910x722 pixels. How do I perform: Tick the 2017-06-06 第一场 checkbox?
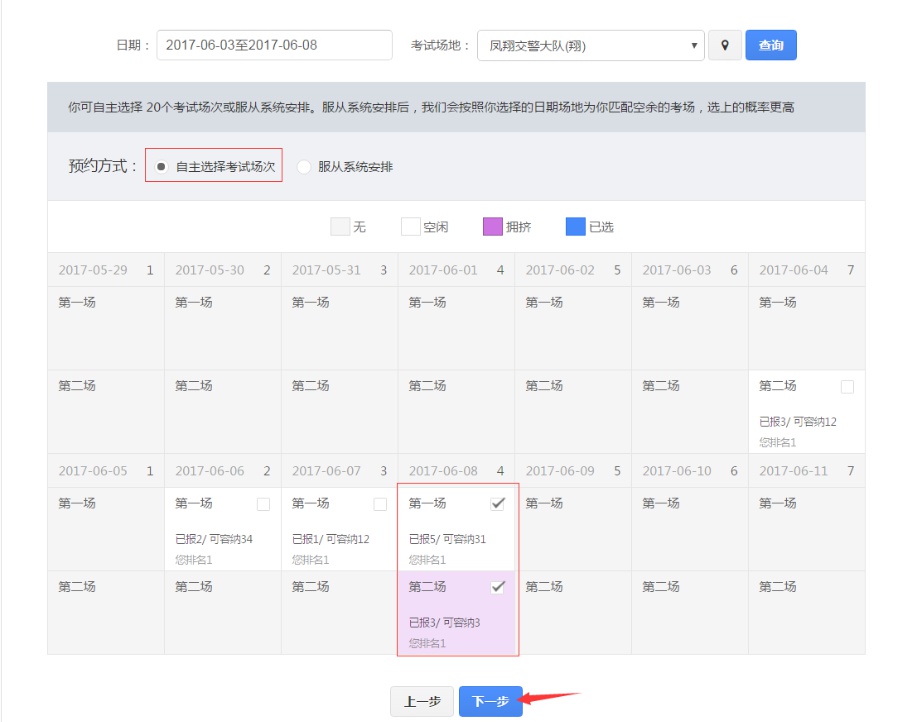263,504
